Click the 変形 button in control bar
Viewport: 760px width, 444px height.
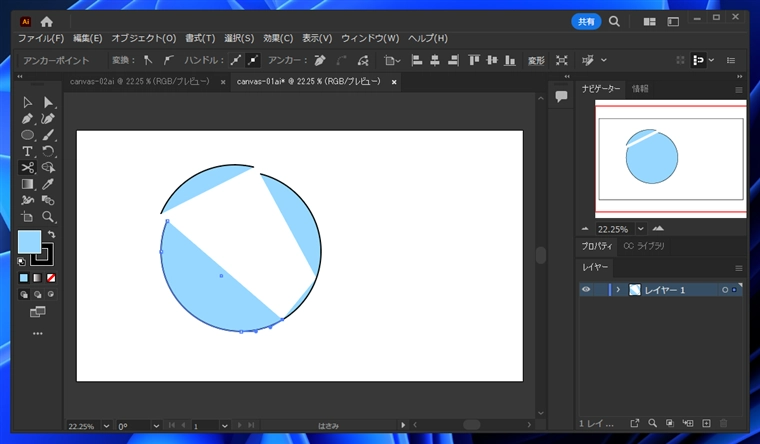(x=536, y=61)
